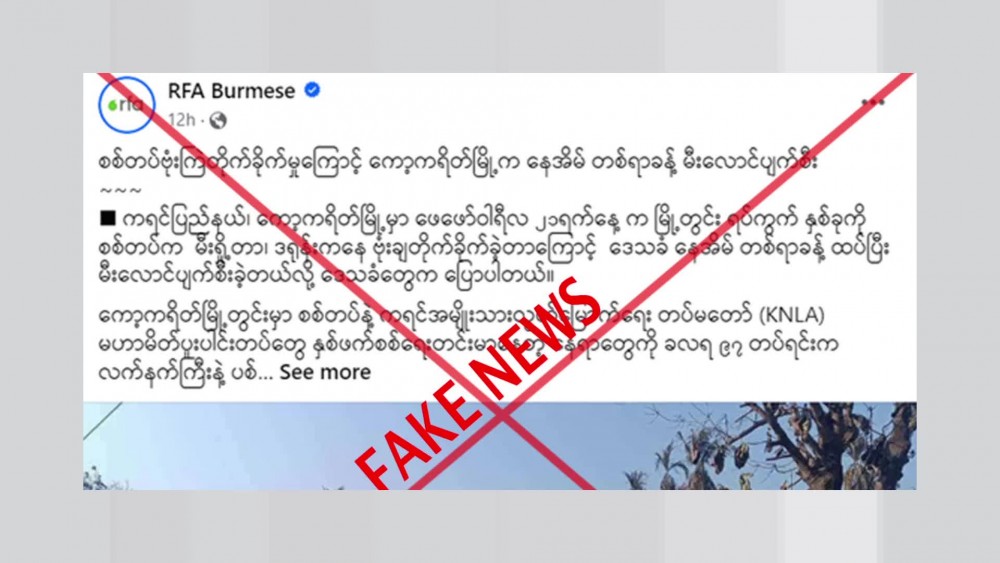The width and height of the screenshot is (1000, 563).
Task: Click the tilde separator line under headline
Action: (120, 191)
